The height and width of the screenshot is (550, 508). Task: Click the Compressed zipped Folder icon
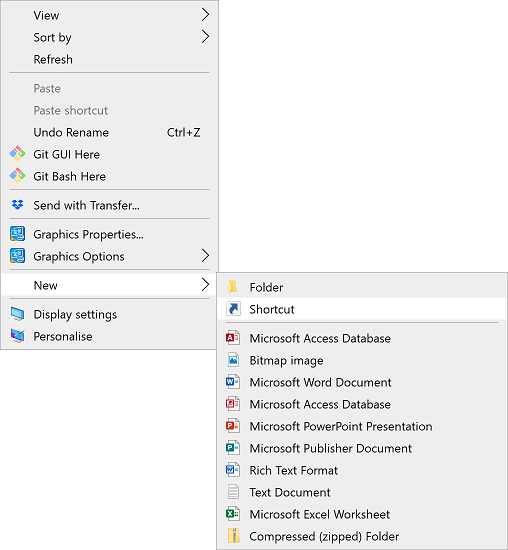234,536
